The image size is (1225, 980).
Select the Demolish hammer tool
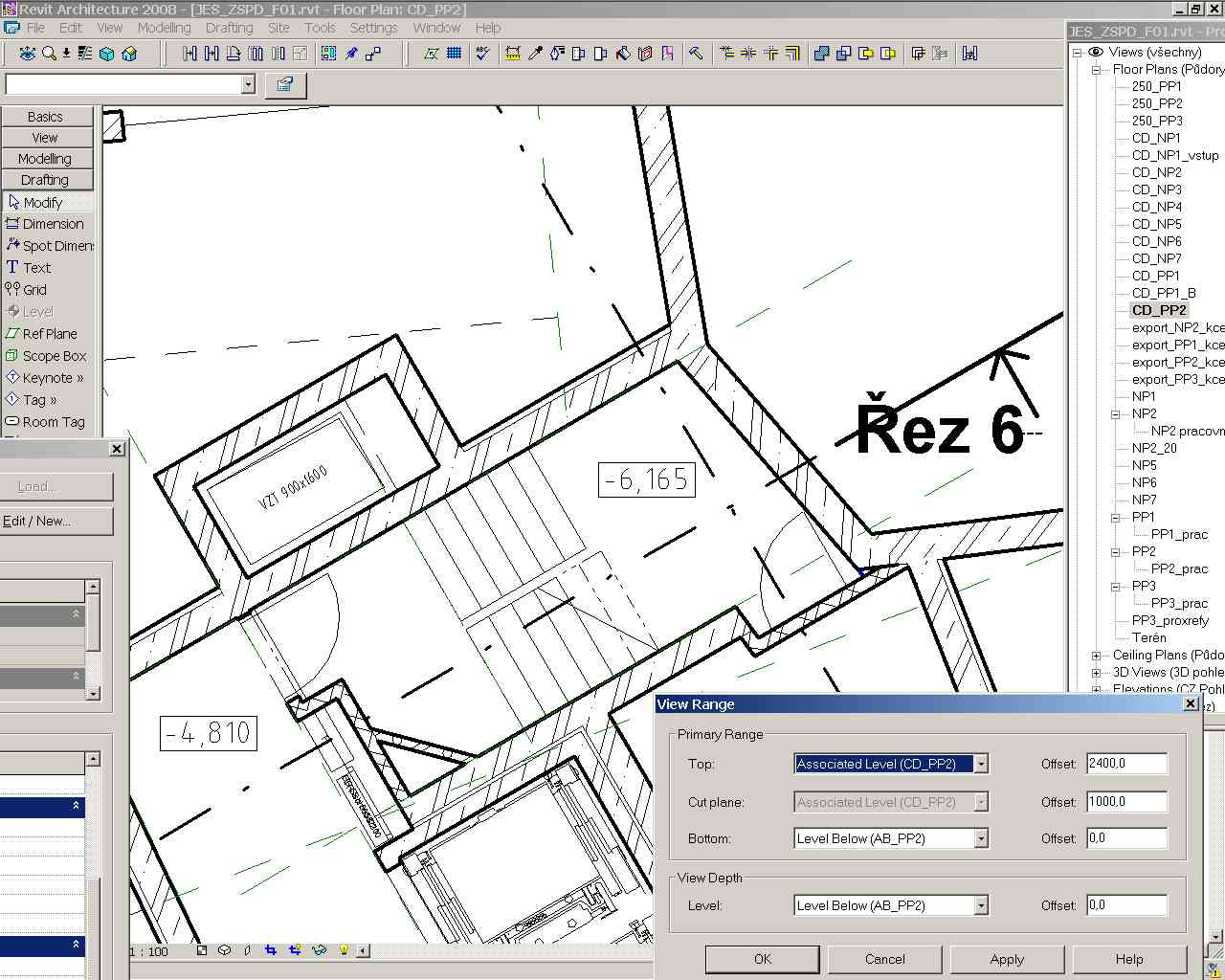[696, 54]
